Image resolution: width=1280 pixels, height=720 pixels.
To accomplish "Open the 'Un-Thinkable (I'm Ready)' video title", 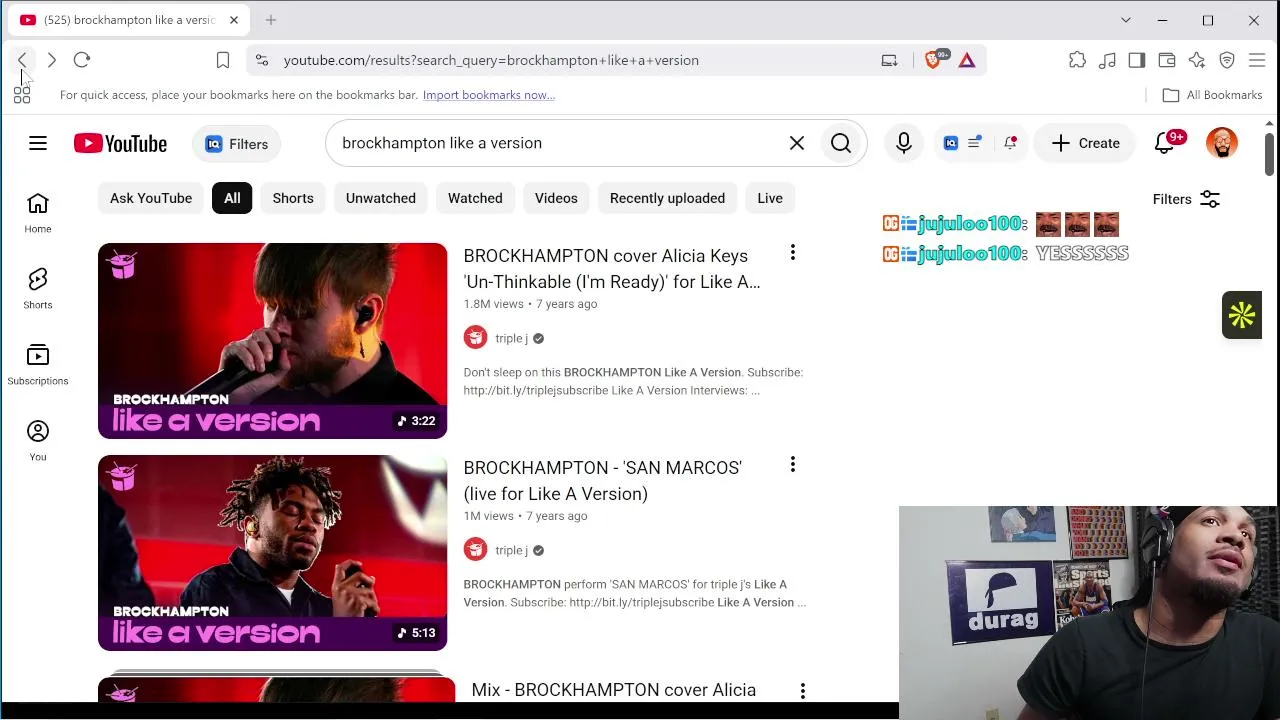I will coord(612,269).
